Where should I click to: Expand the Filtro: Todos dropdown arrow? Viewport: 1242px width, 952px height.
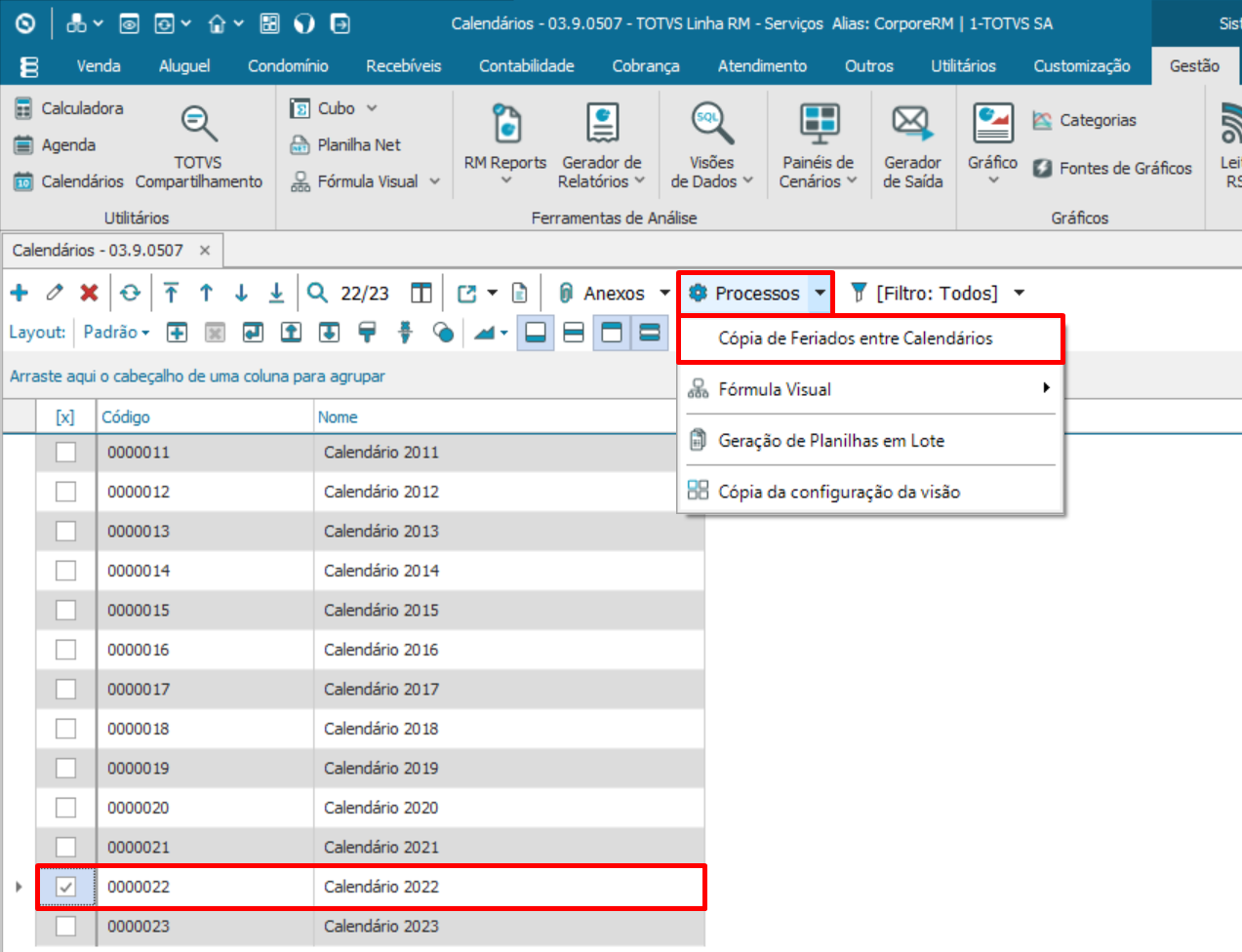(1020, 293)
